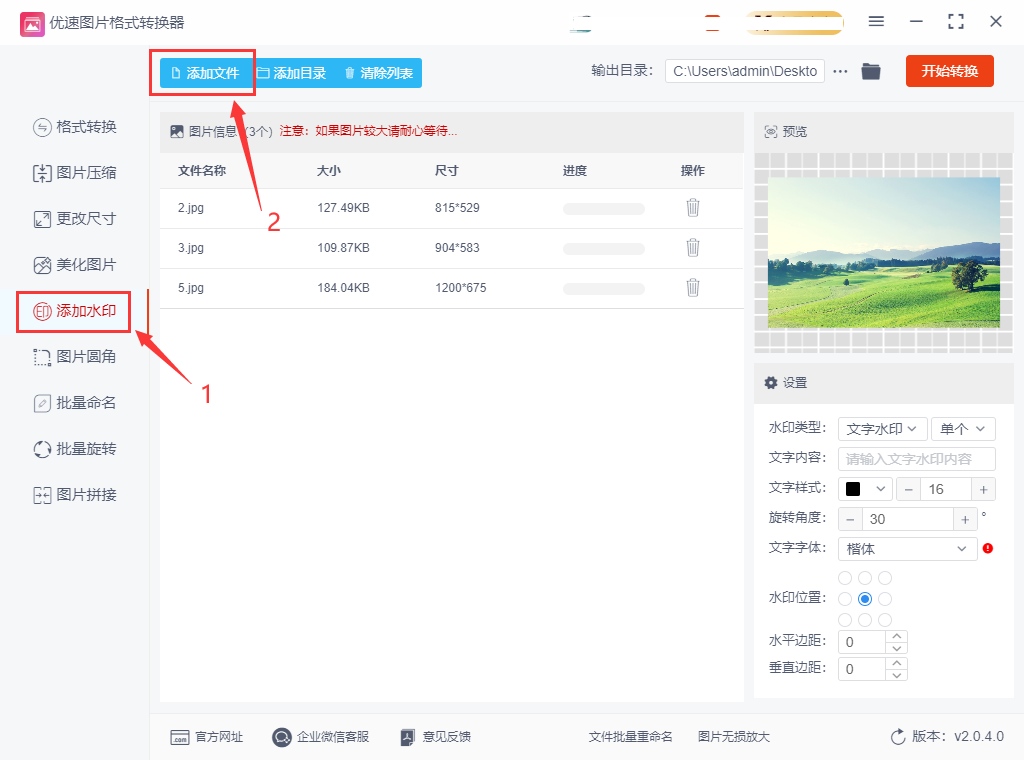Open the 格式转换 format conversion section

click(74, 127)
